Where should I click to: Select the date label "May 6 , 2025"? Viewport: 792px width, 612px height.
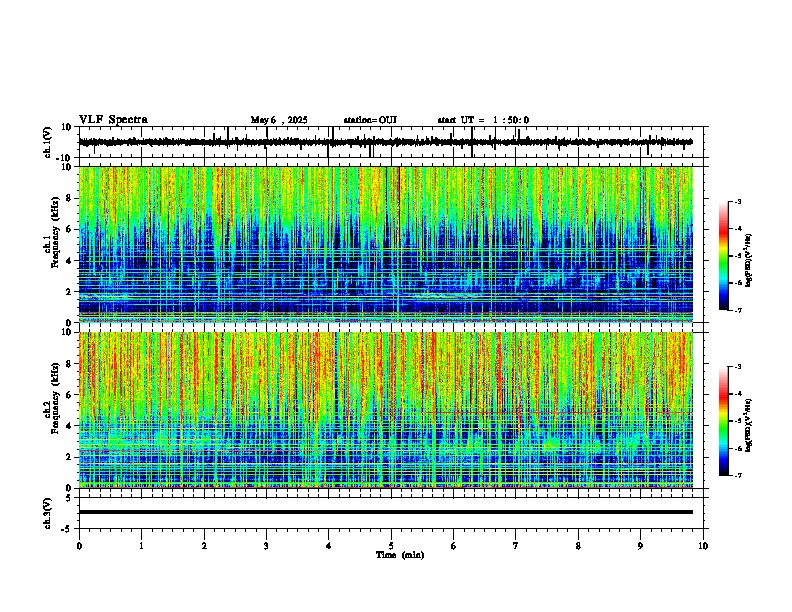279,120
